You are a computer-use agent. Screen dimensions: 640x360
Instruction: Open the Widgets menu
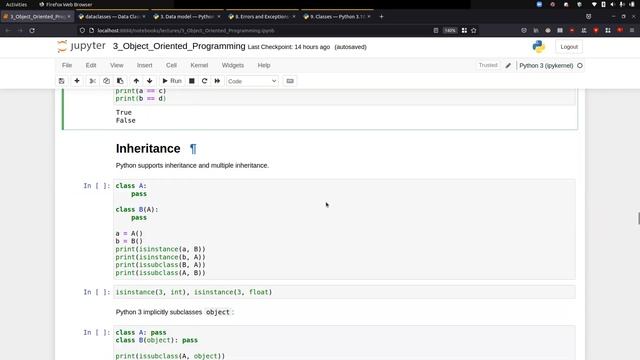click(233, 65)
